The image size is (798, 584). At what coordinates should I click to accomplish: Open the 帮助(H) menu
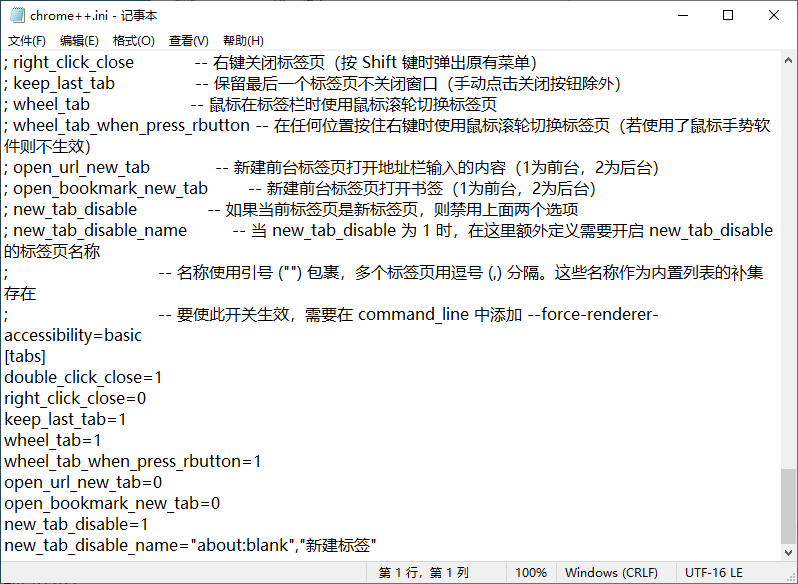pos(243,41)
